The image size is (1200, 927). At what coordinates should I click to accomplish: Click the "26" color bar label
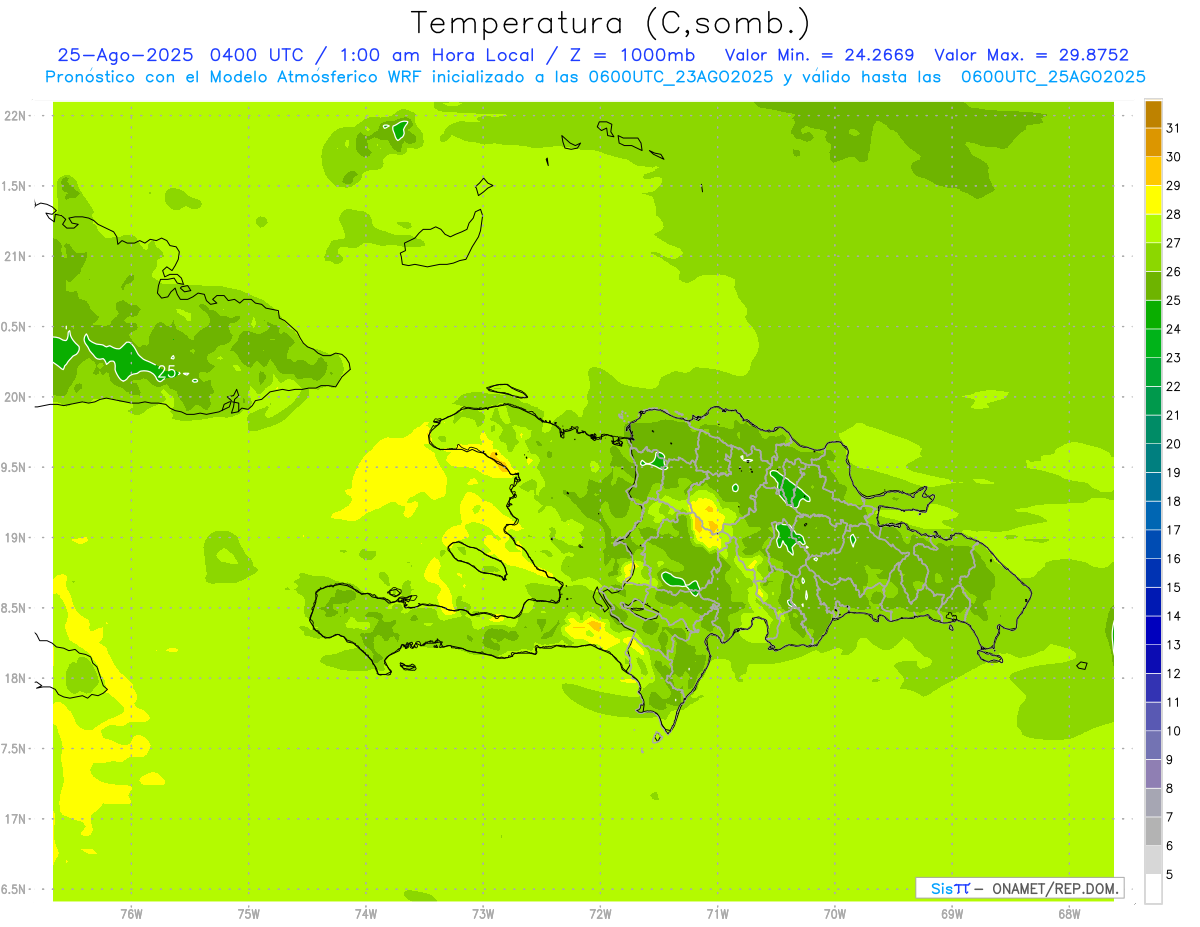point(1174,271)
